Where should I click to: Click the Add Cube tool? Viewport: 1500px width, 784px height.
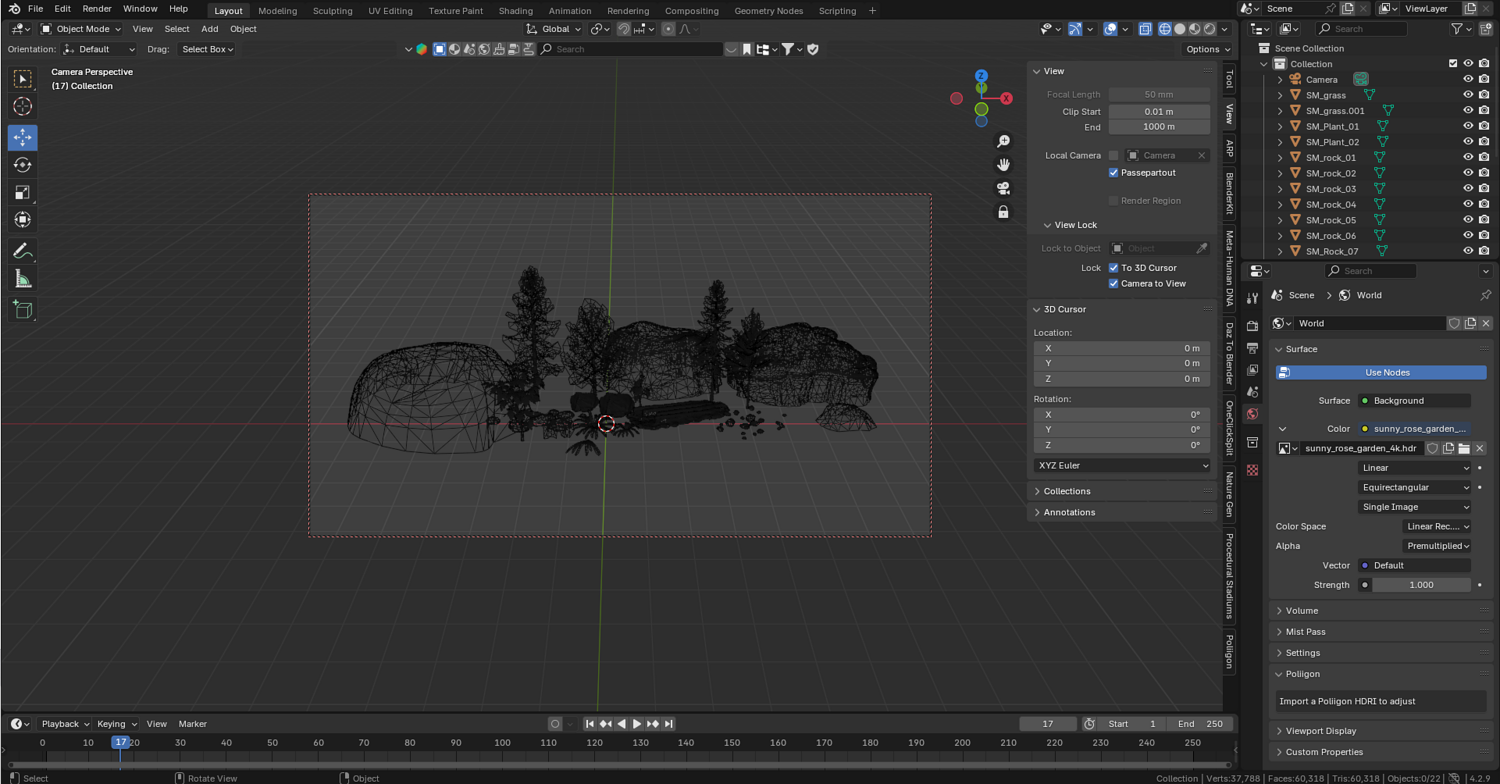22,310
